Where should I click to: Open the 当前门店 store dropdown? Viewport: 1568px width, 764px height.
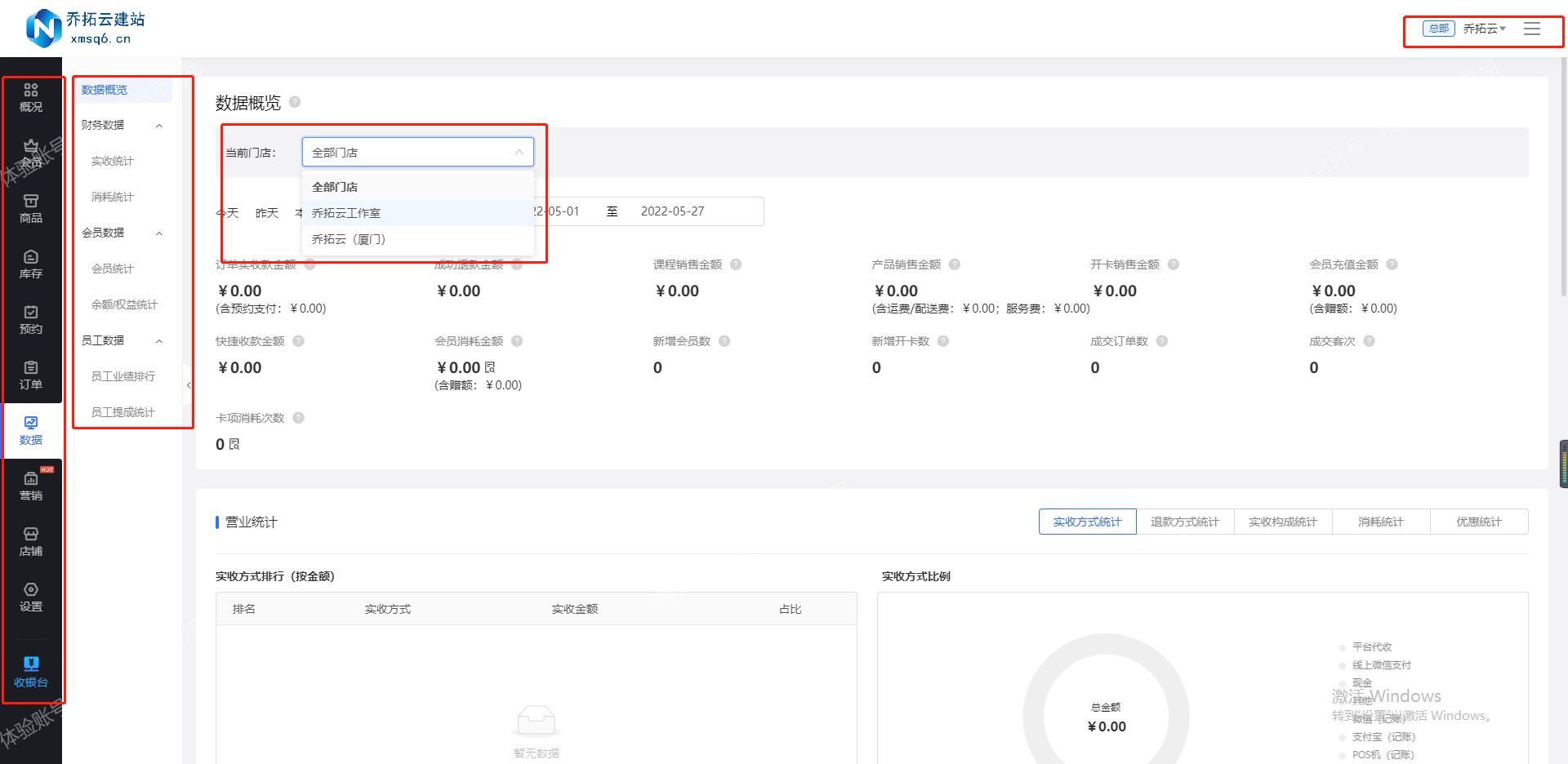pyautogui.click(x=417, y=152)
